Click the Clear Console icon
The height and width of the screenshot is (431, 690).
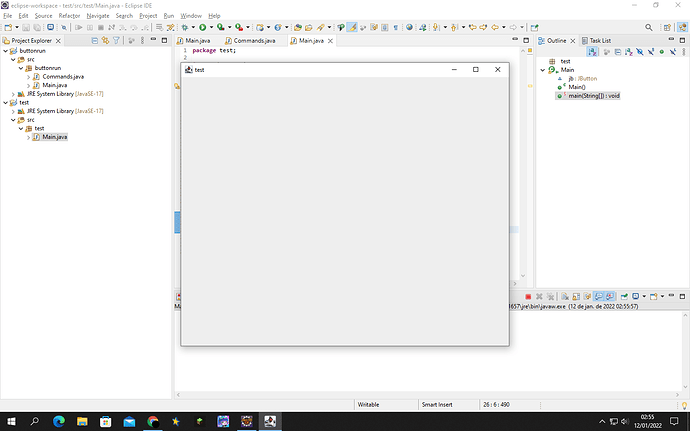point(565,297)
